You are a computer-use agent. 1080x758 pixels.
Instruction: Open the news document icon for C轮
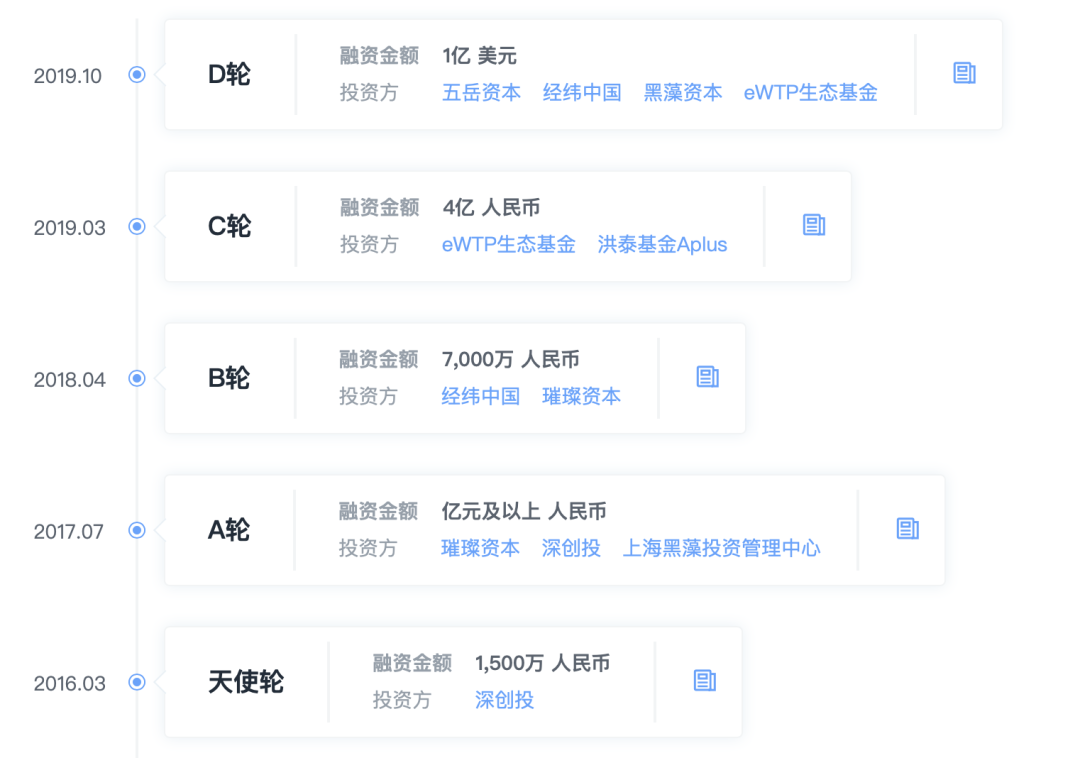click(x=814, y=225)
